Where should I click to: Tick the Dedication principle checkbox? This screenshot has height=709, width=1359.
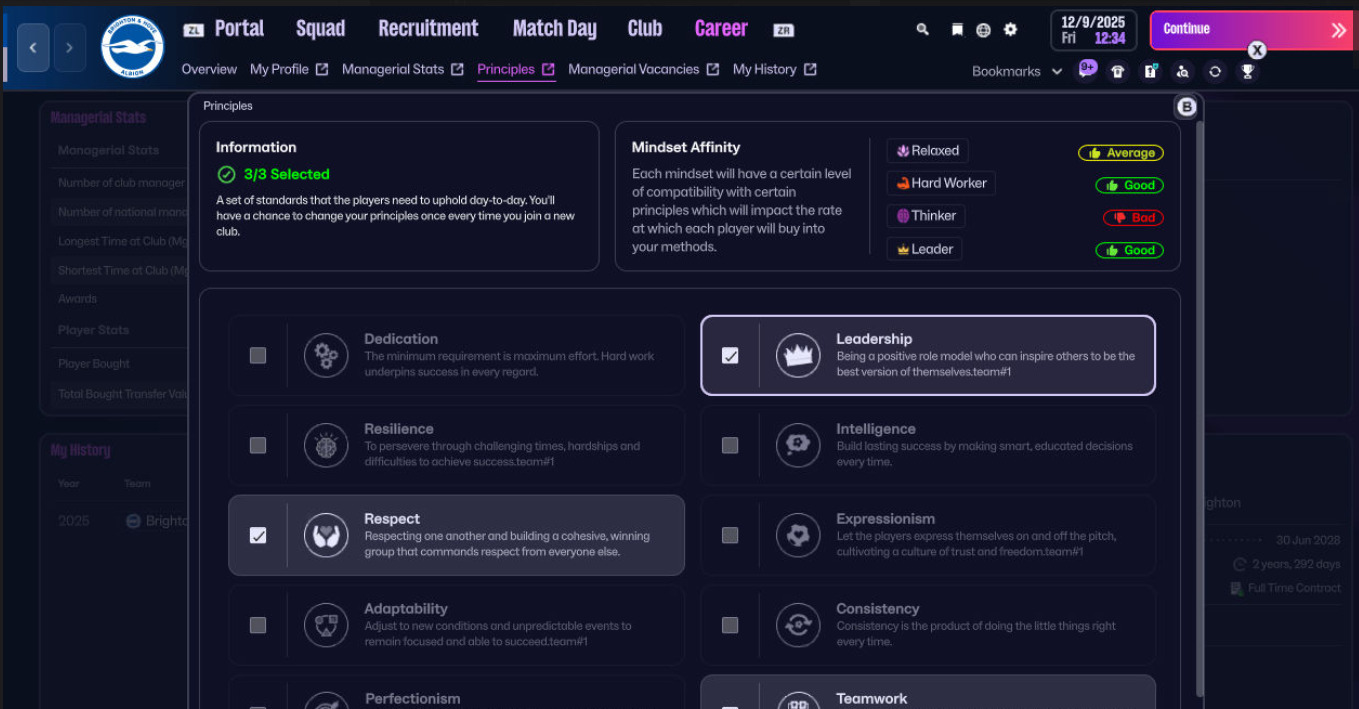[258, 355]
